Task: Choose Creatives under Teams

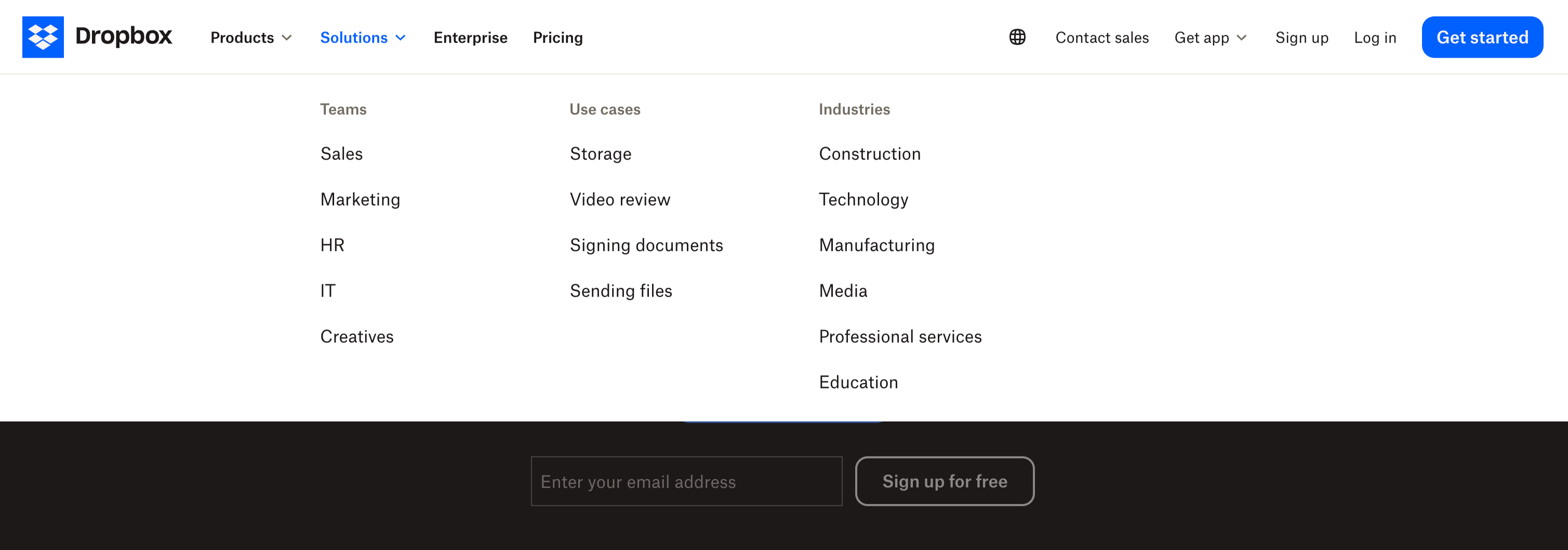Action: (x=357, y=337)
